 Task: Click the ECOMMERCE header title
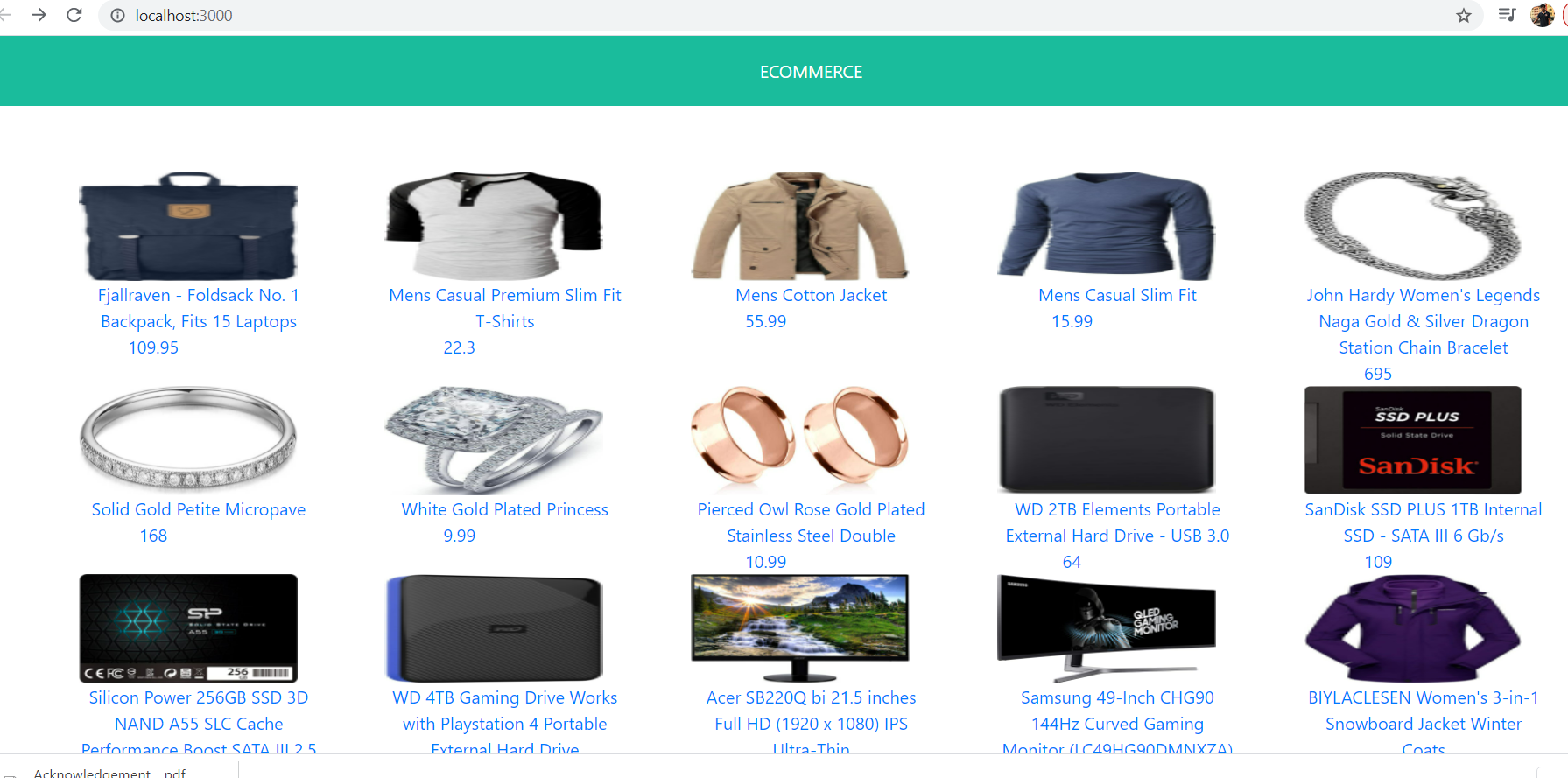click(811, 72)
